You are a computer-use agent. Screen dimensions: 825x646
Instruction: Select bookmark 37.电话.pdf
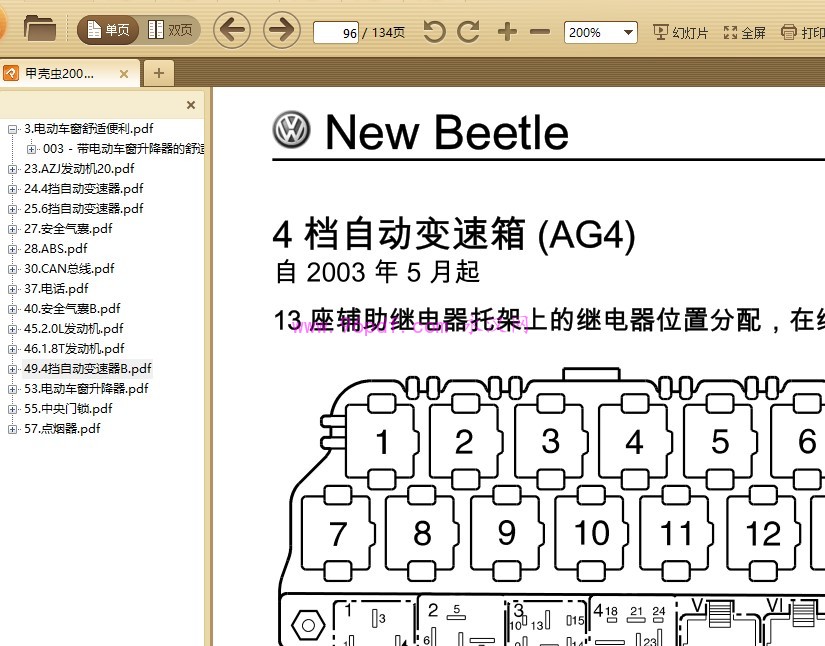point(56,289)
